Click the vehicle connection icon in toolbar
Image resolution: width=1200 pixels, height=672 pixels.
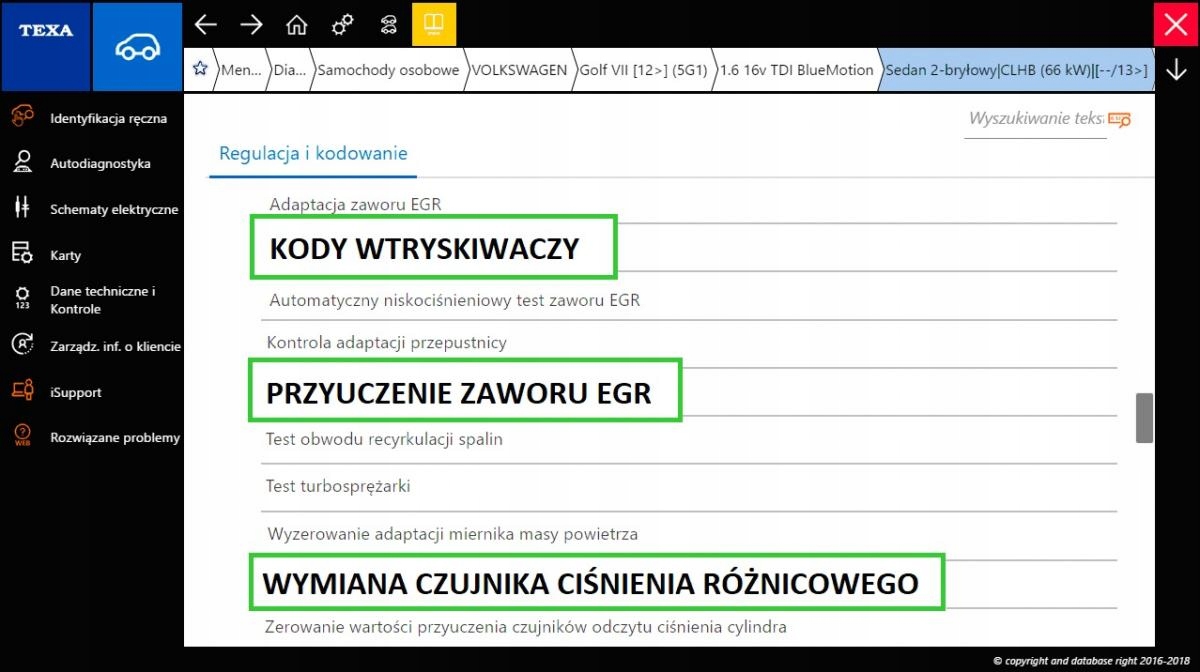tap(388, 24)
